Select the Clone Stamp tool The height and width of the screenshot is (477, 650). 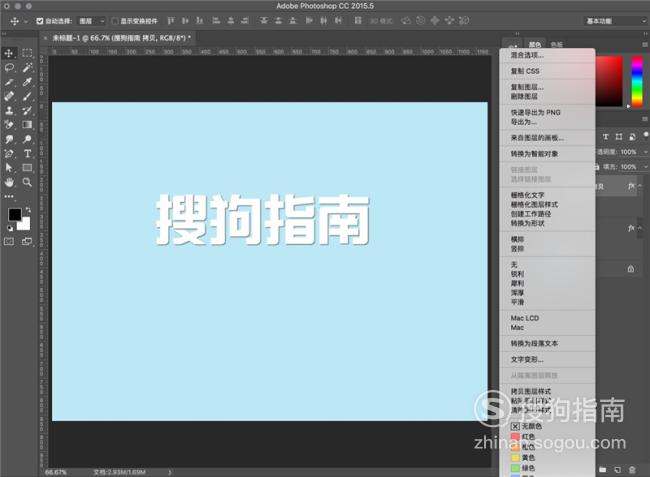click(9, 111)
